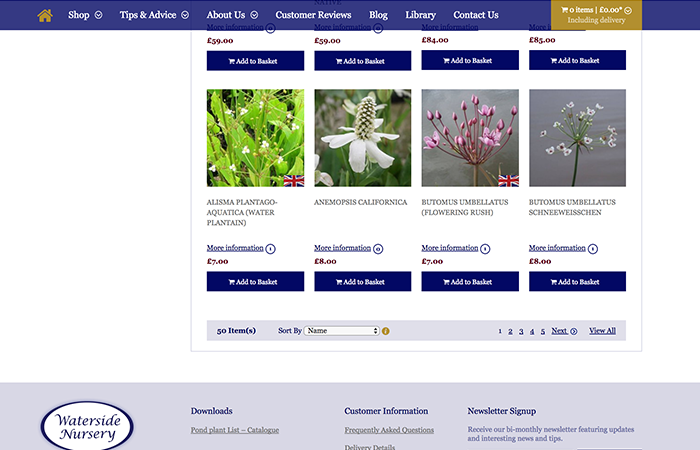Expand the Tips & Advice menu chevron
Viewport: 700px width, 450px height.
click(185, 15)
